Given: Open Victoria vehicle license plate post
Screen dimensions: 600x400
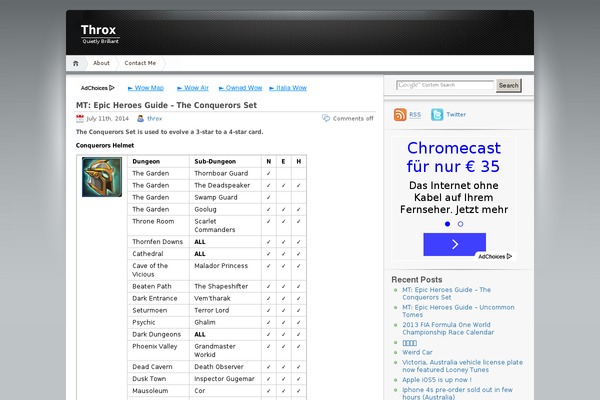Looking at the screenshot, I should click(x=462, y=366).
